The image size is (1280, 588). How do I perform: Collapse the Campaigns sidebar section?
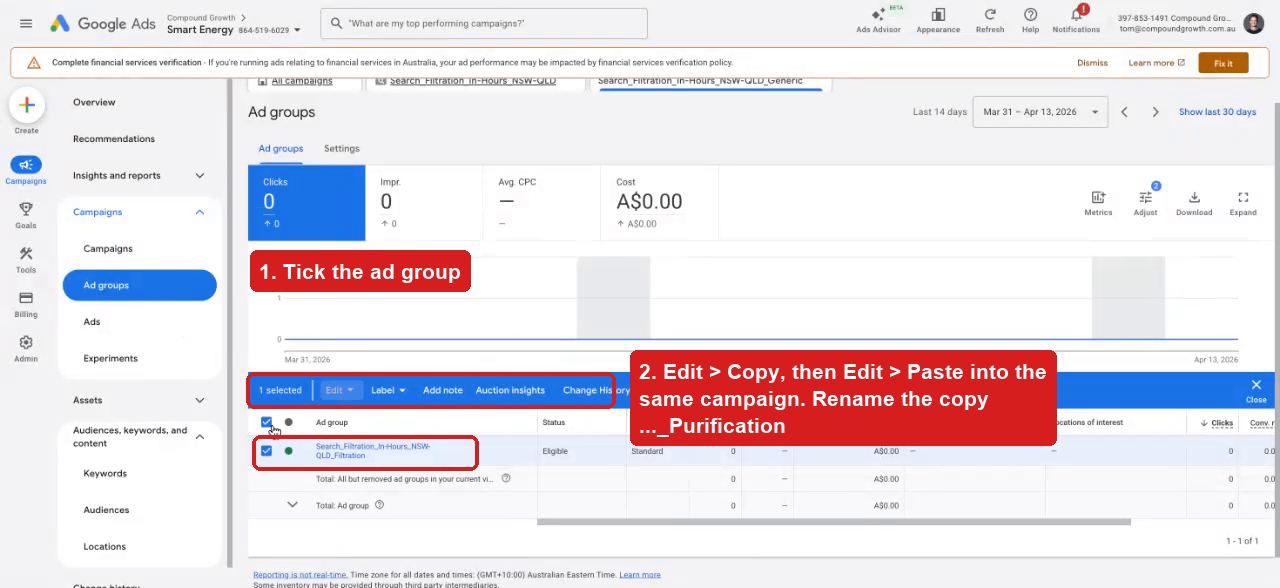click(x=199, y=212)
